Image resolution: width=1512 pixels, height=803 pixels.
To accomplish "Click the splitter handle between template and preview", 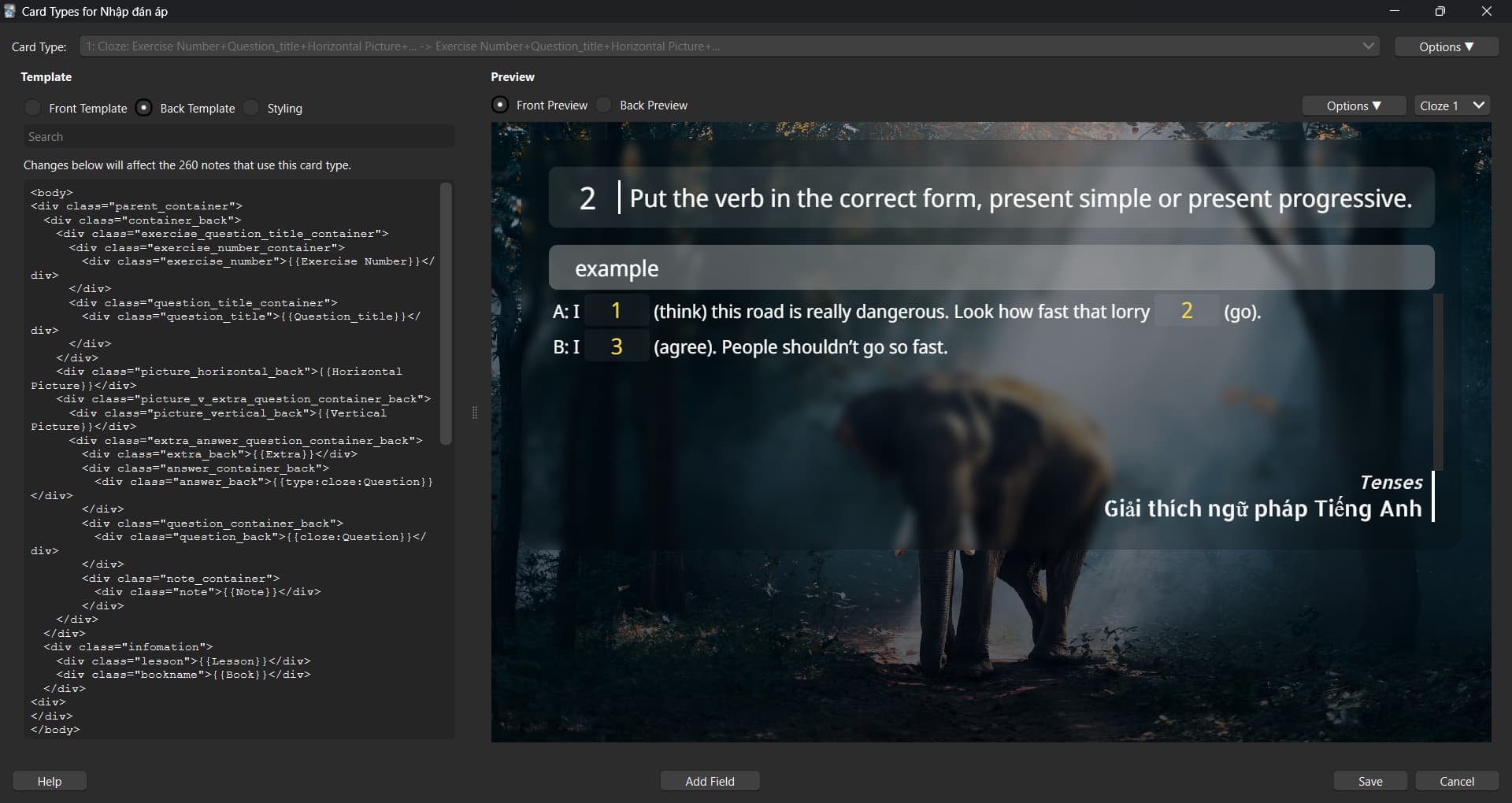I will 474,413.
